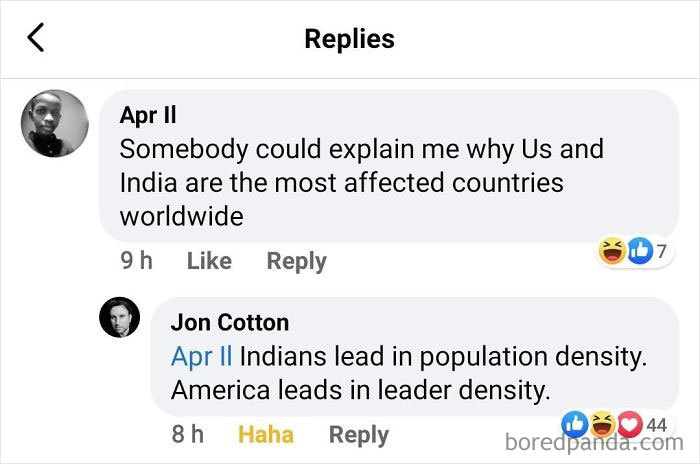
Task: Click the heart reaction on Jon Cotton's reply
Action: pyautogui.click(x=630, y=424)
